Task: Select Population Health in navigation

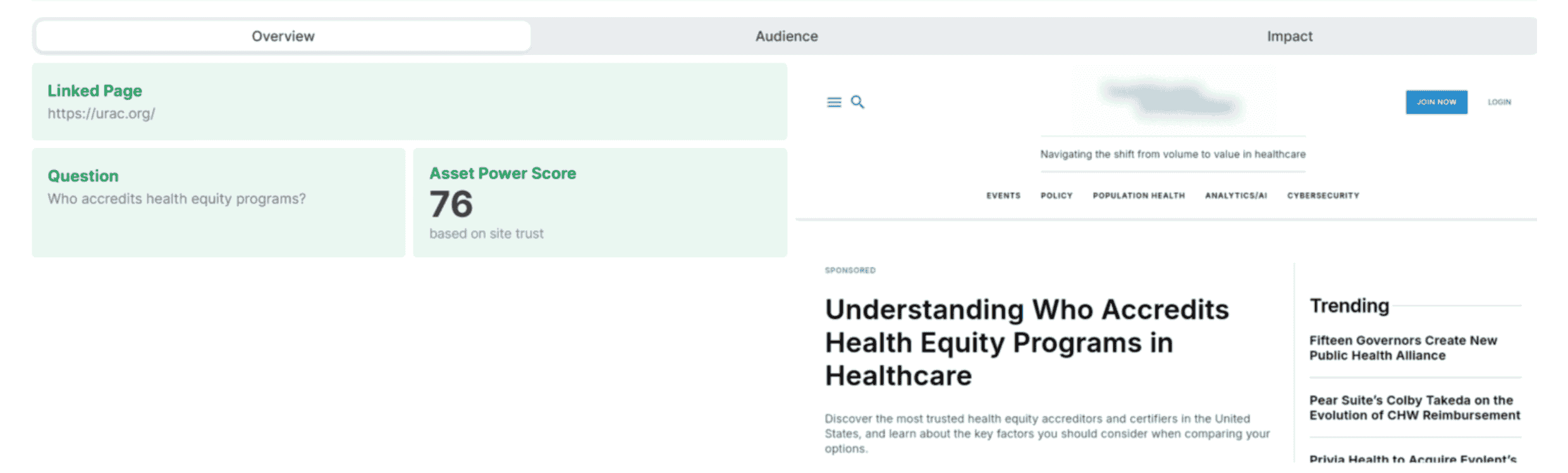Action: pos(1139,195)
